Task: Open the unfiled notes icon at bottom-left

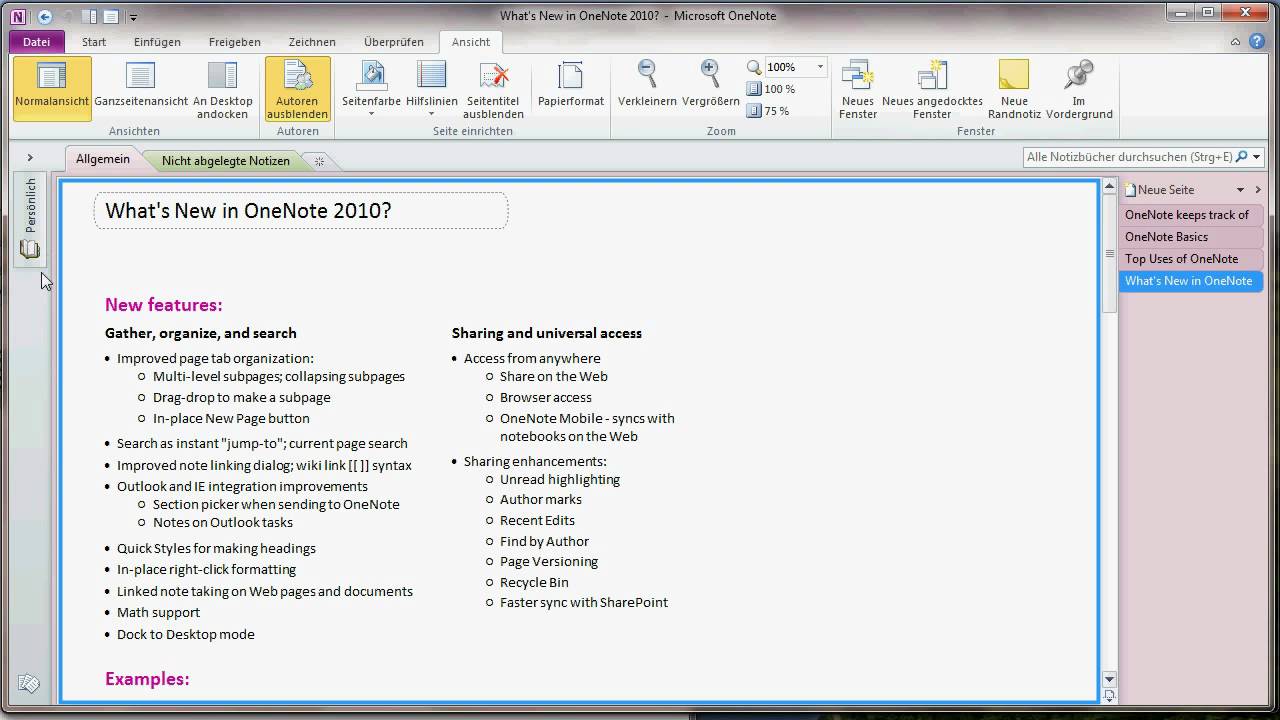Action: pos(29,684)
